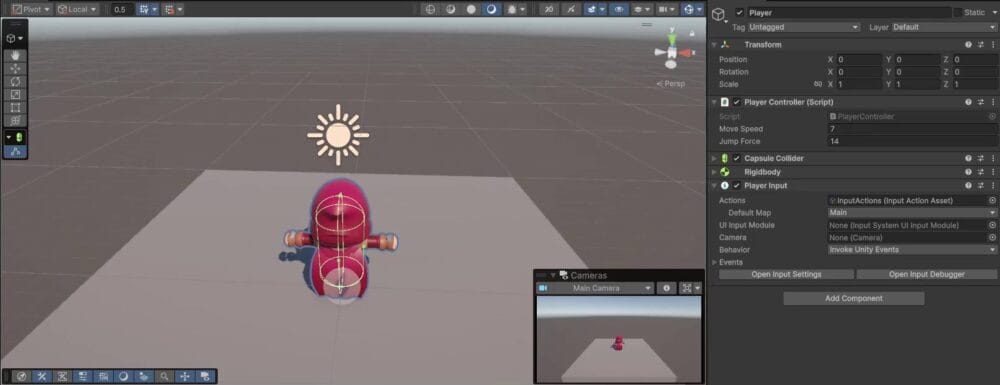Click the snap increment settings icon

pyautogui.click(x=169, y=10)
